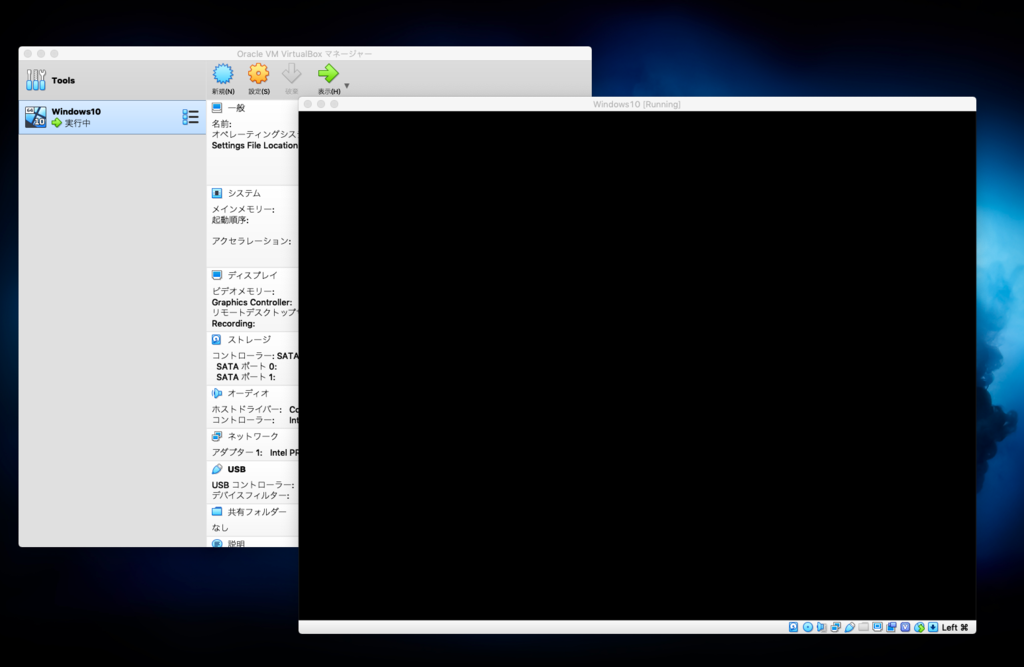This screenshot has width=1024, height=667.
Task: Click the mouse integration status icon
Action: pyautogui.click(x=920, y=627)
